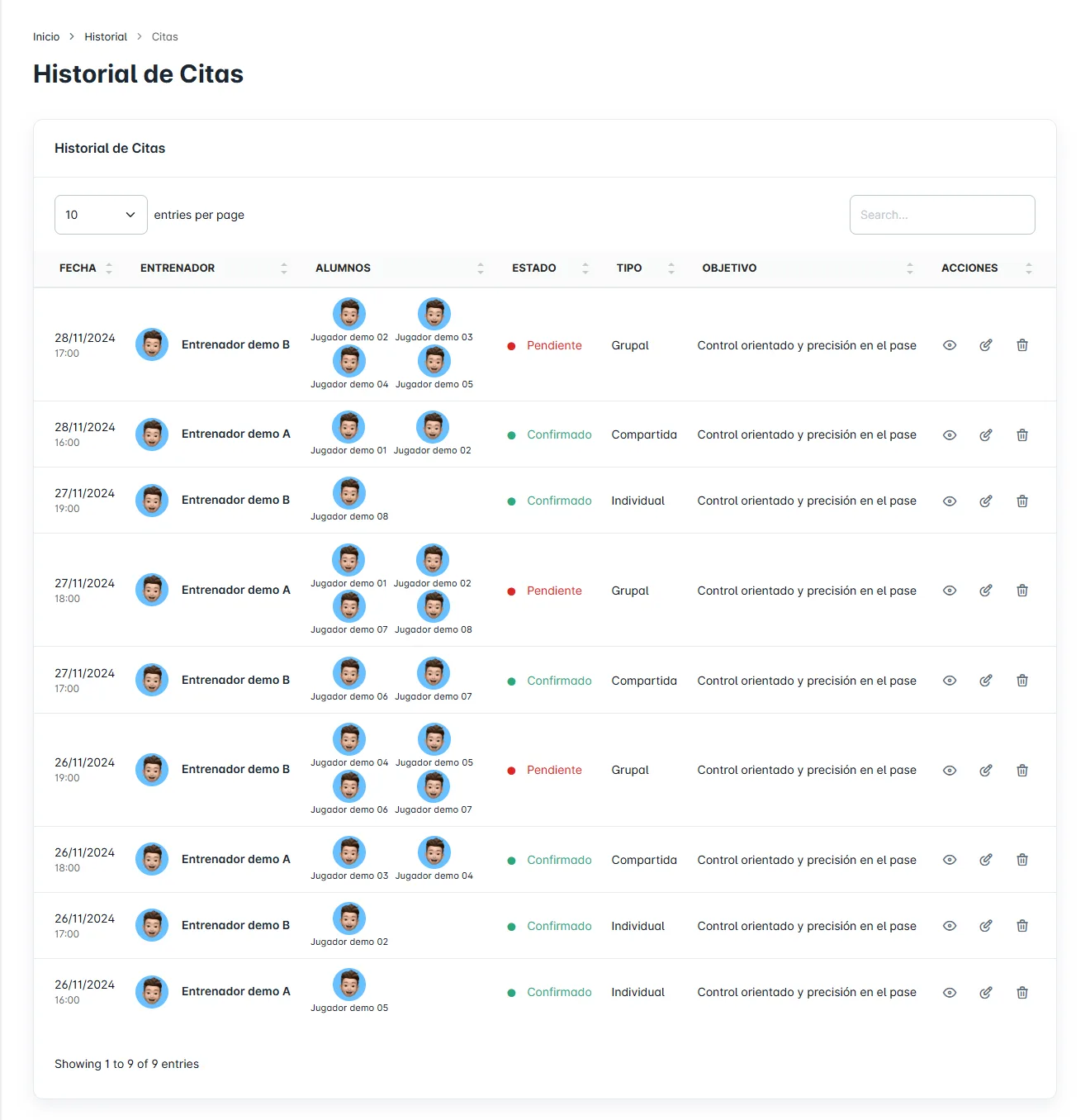Viewport: 1090px width, 1120px height.
Task: Click the Citas breadcrumb item
Action: pos(165,36)
